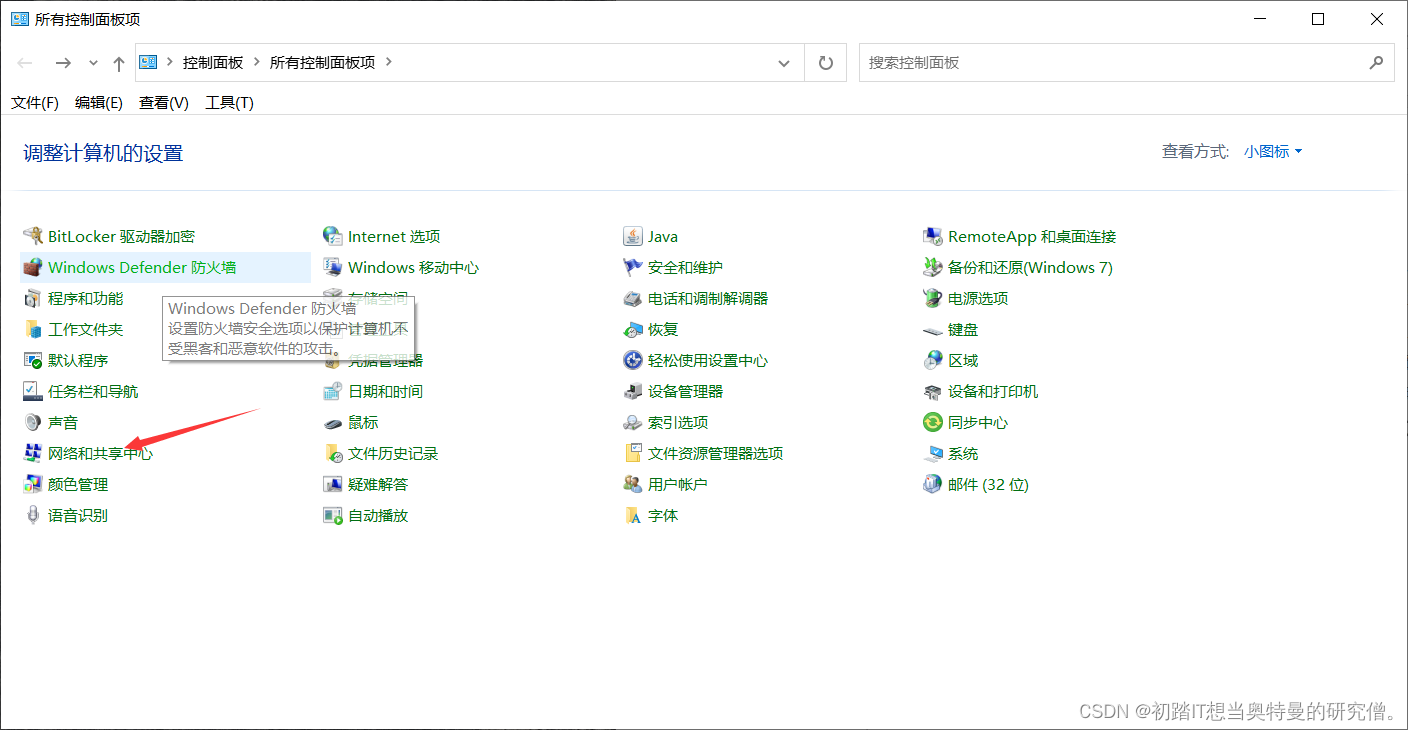Screen dimensions: 1408x730
Task: Open the 默认程序 icon
Action: 33,361
